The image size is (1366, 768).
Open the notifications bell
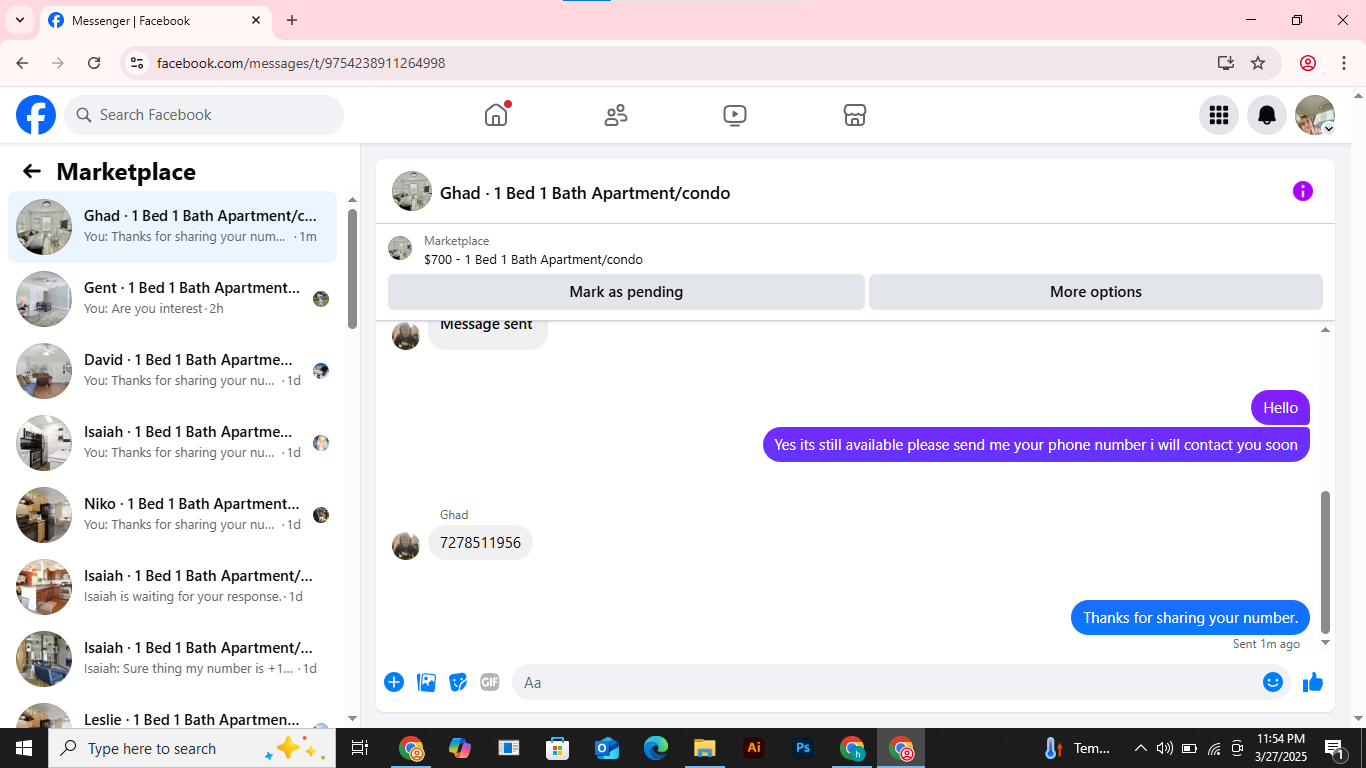coord(1267,115)
